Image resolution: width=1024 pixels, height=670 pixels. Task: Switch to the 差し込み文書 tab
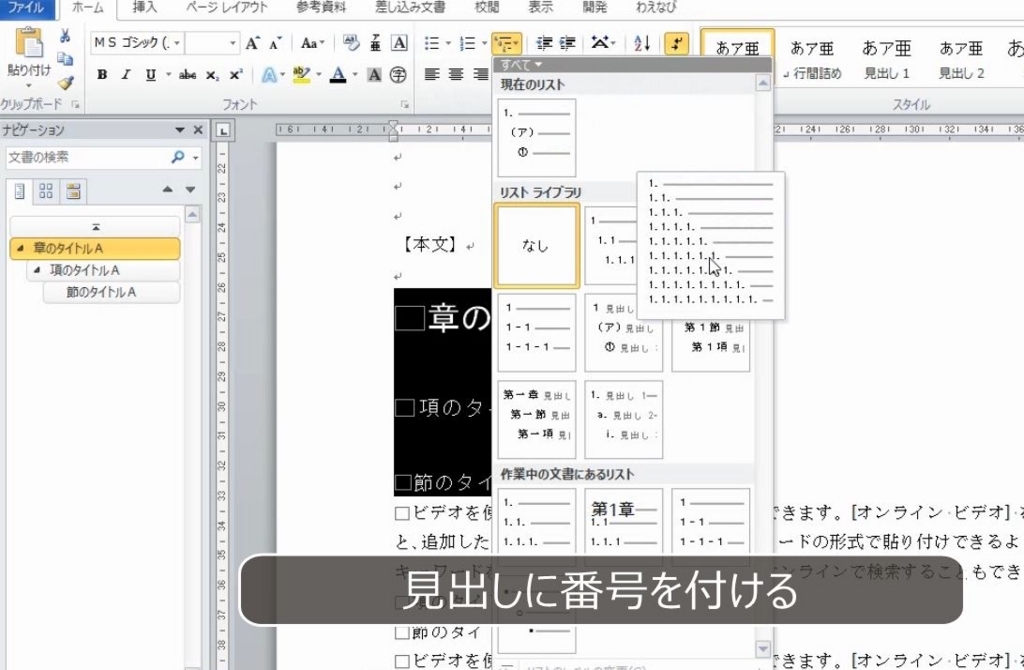coord(410,8)
